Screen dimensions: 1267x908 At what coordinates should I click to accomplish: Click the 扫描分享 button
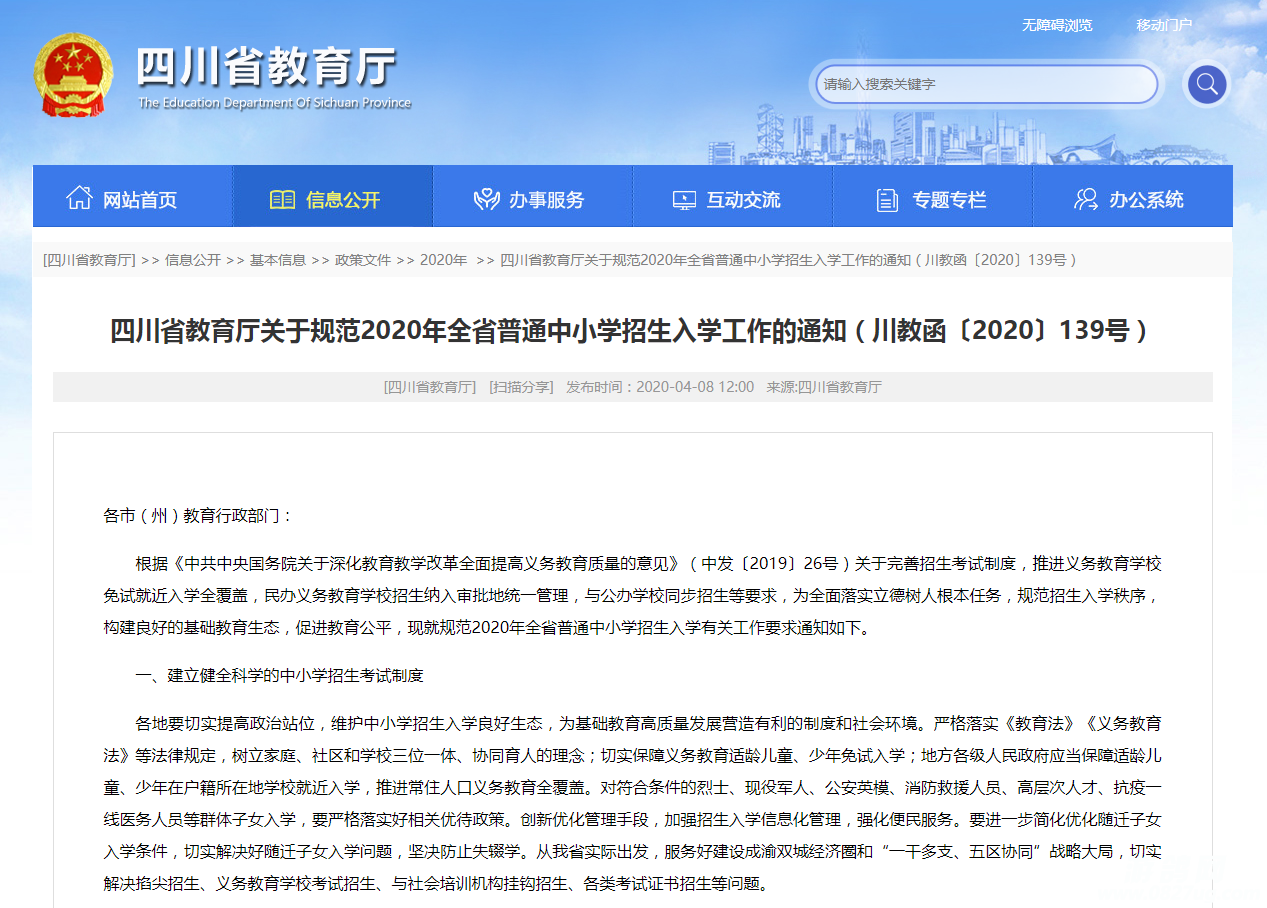click(520, 387)
